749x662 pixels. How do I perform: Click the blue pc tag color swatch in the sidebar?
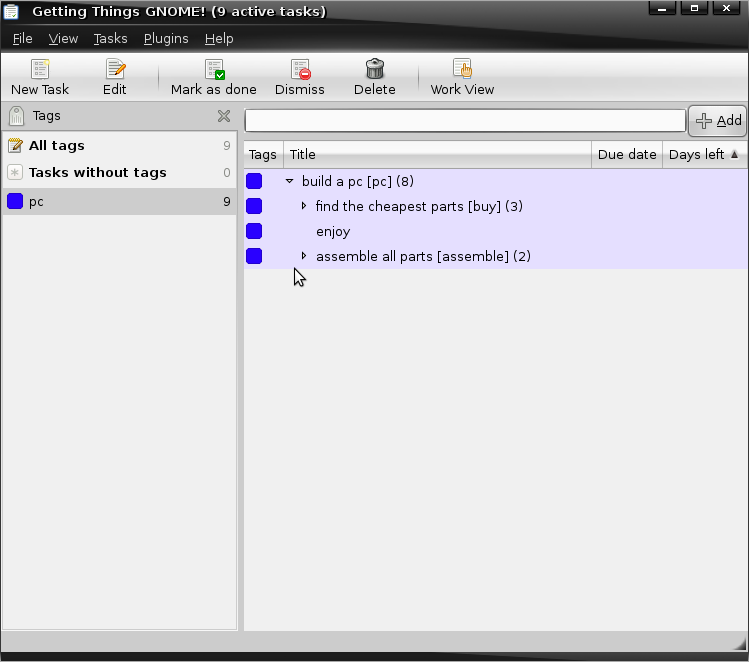click(x=15, y=201)
